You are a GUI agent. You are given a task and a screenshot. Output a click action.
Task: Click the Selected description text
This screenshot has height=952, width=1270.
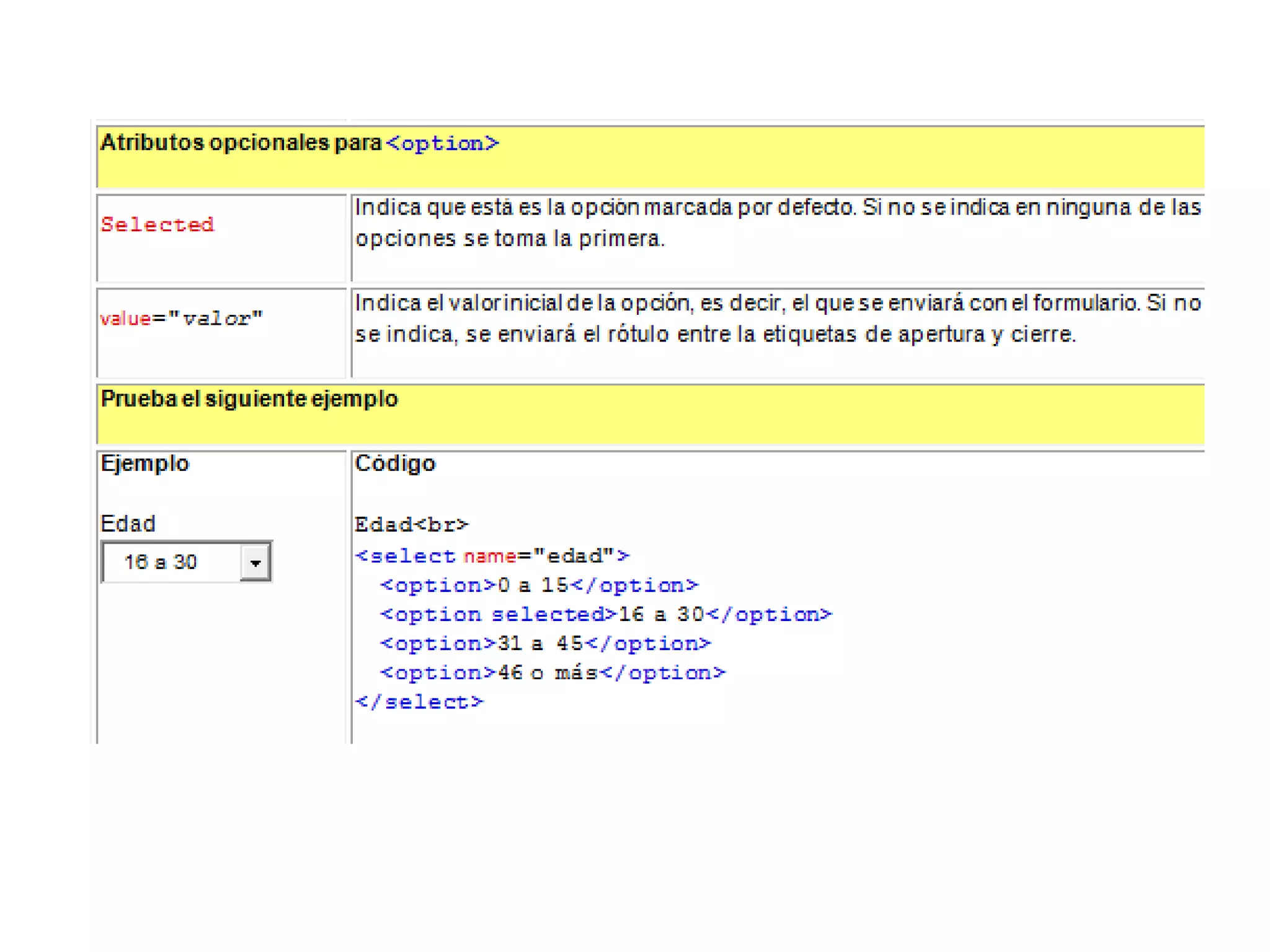click(x=777, y=223)
